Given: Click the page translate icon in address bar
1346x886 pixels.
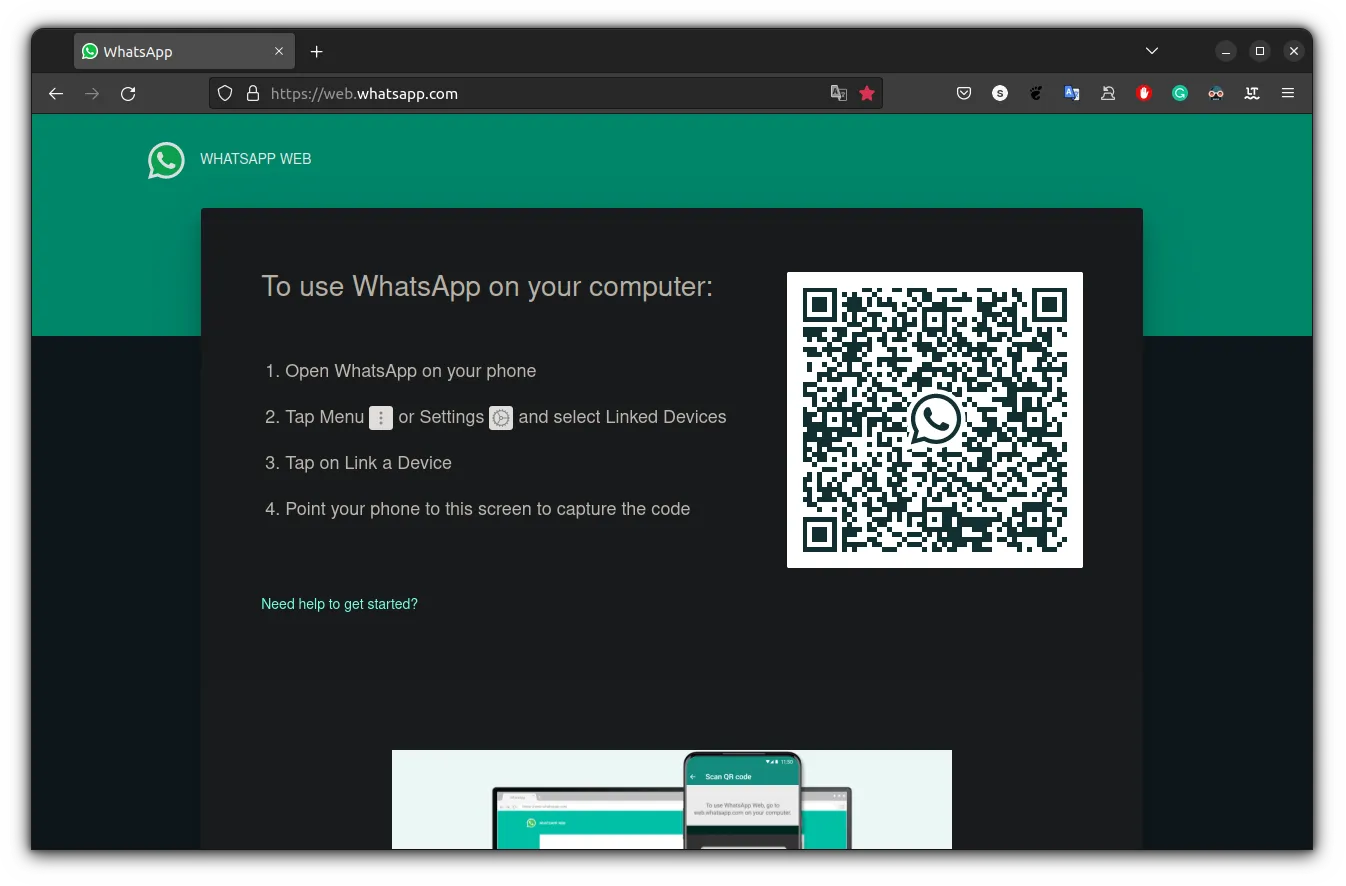Looking at the screenshot, I should [838, 92].
